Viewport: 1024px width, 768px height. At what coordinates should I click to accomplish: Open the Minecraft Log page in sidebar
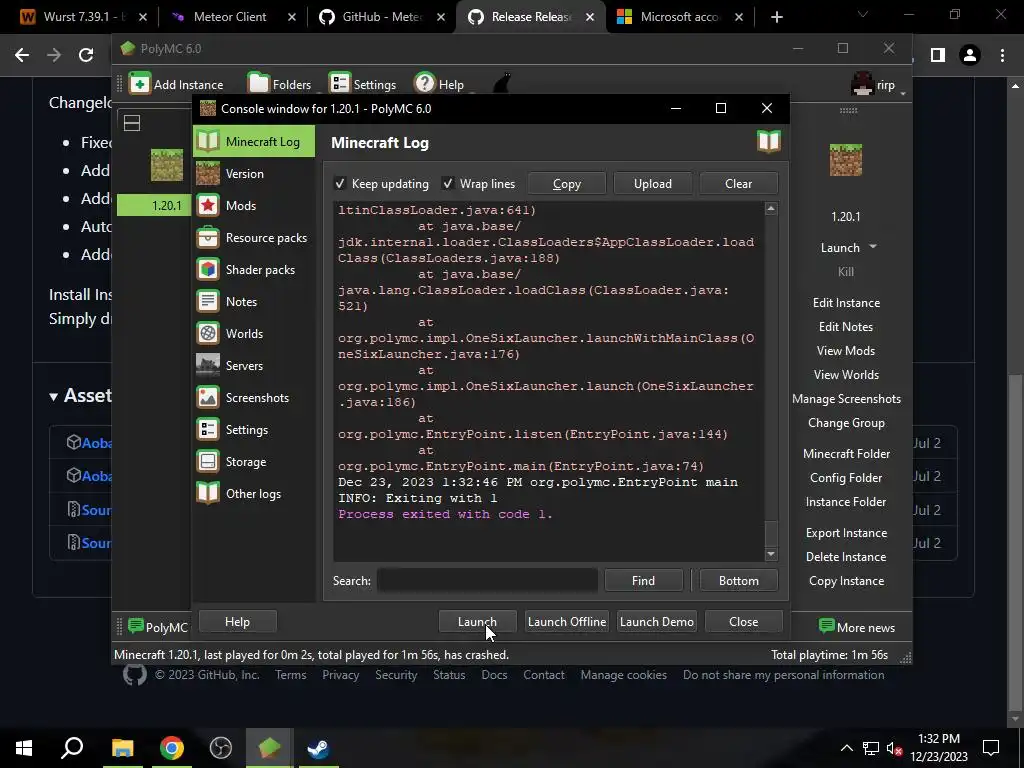253,141
